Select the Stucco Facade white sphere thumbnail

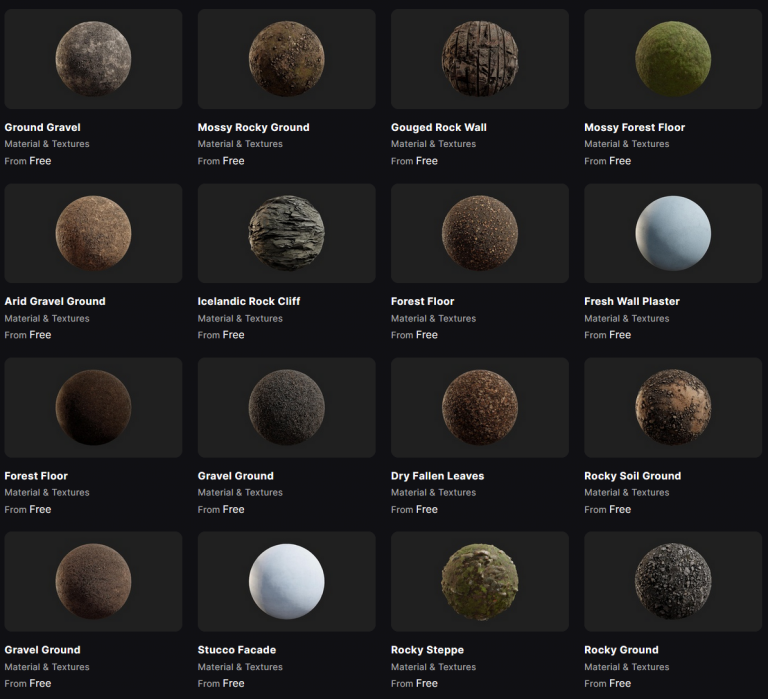(286, 581)
